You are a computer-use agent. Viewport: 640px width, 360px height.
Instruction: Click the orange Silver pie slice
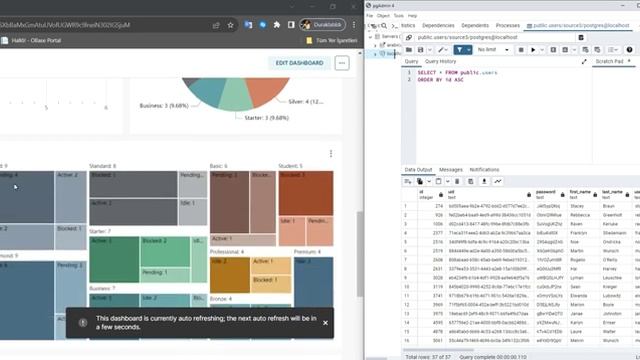tap(267, 92)
